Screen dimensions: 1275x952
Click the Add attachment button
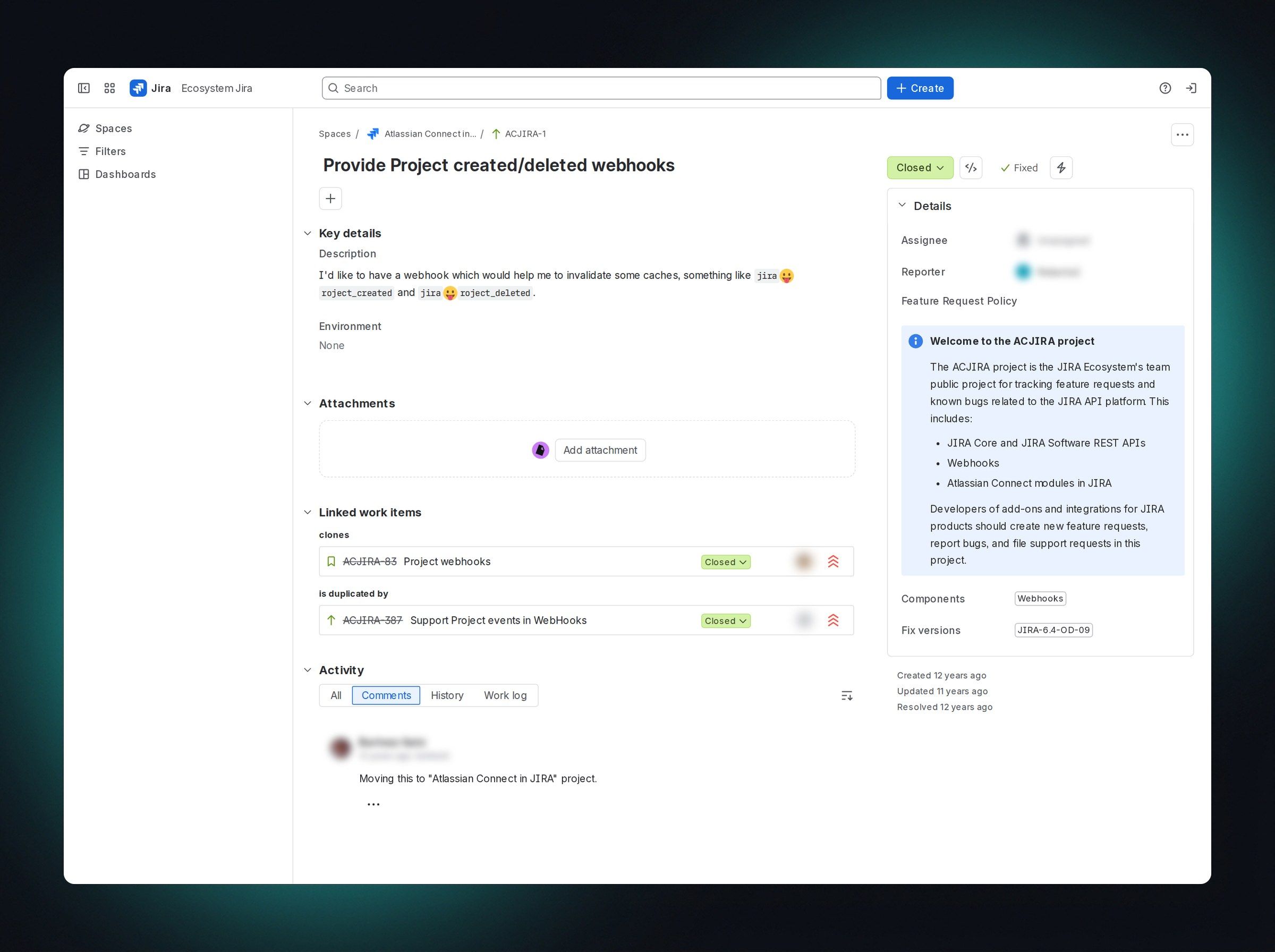600,450
